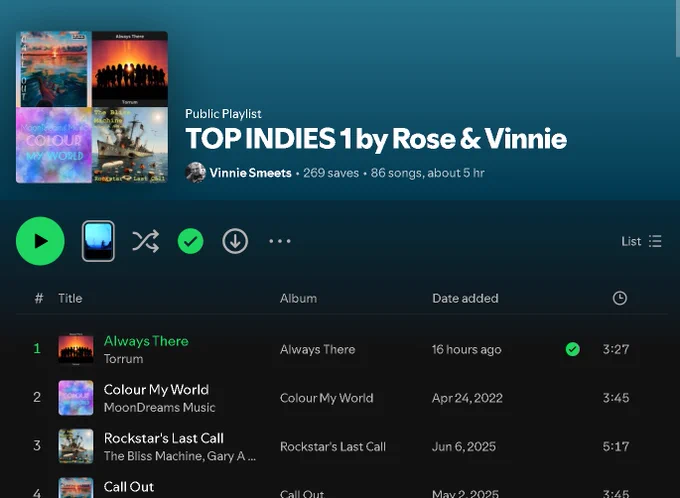Open the List view options dropdown

[641, 241]
